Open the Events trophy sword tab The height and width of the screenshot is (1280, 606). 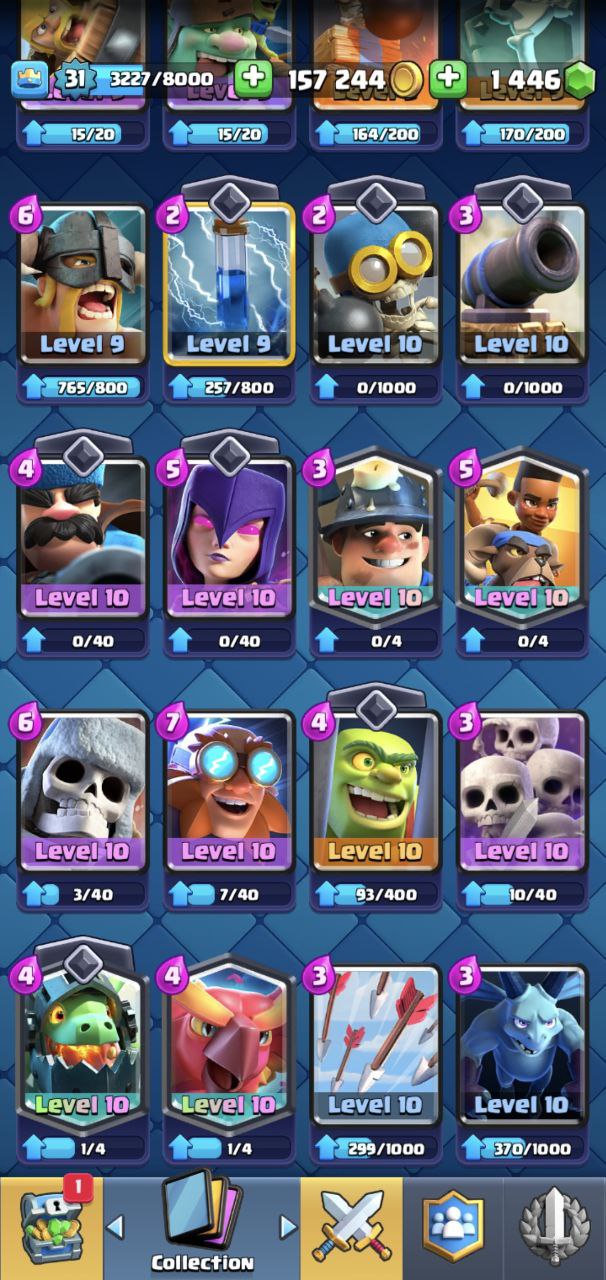pos(554,1228)
